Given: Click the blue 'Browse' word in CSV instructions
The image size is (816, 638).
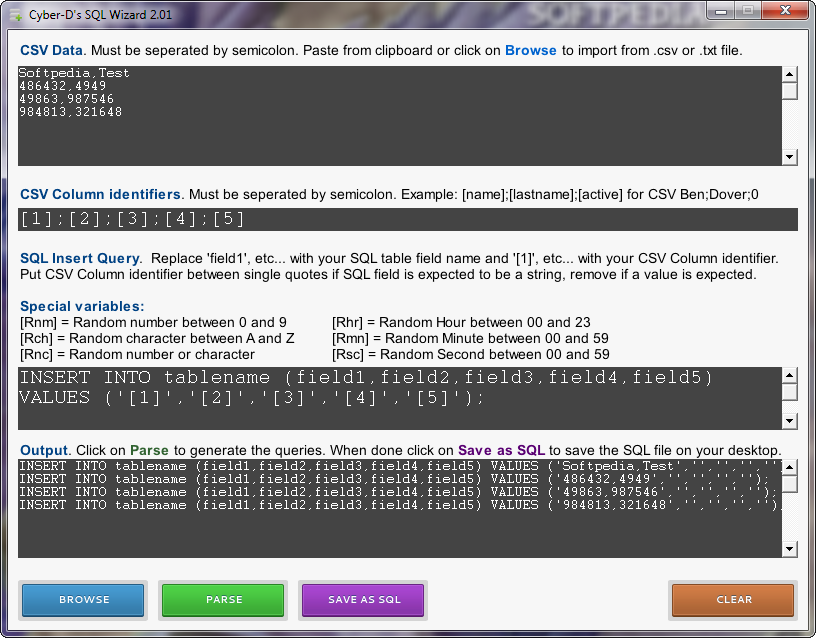Looking at the screenshot, I should (531, 50).
